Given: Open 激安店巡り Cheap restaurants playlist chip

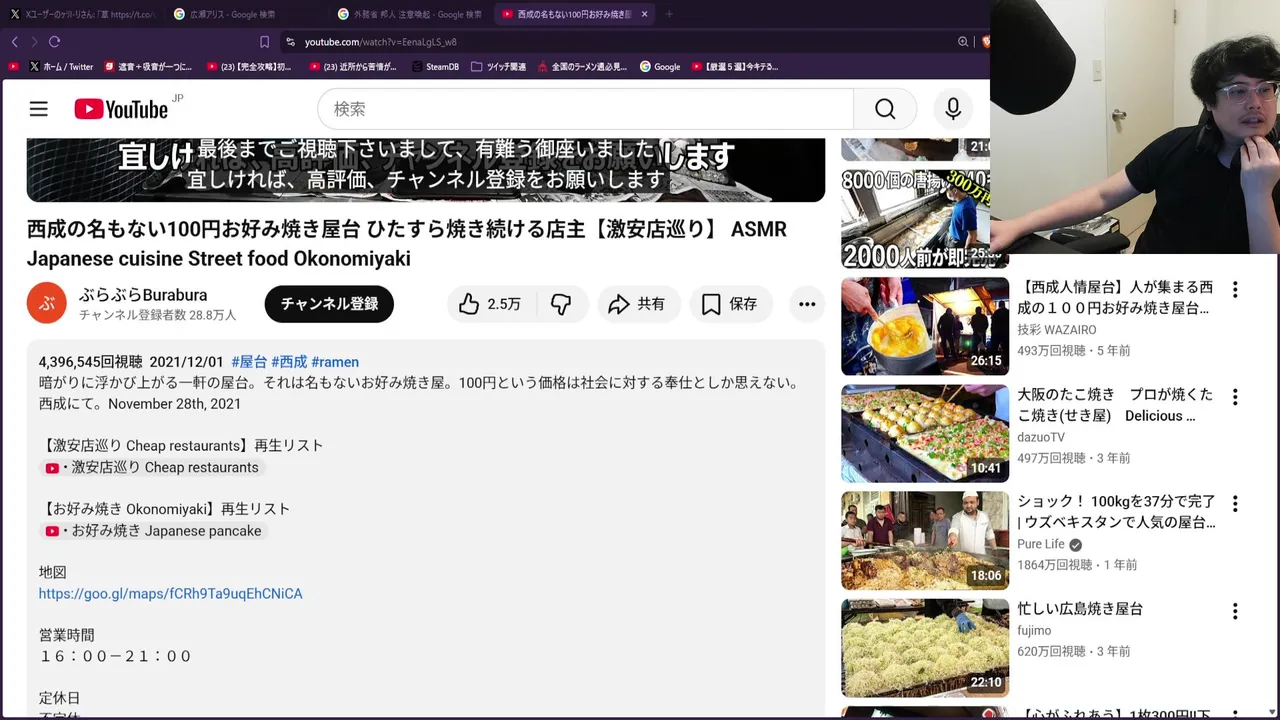Looking at the screenshot, I should pyautogui.click(x=152, y=467).
